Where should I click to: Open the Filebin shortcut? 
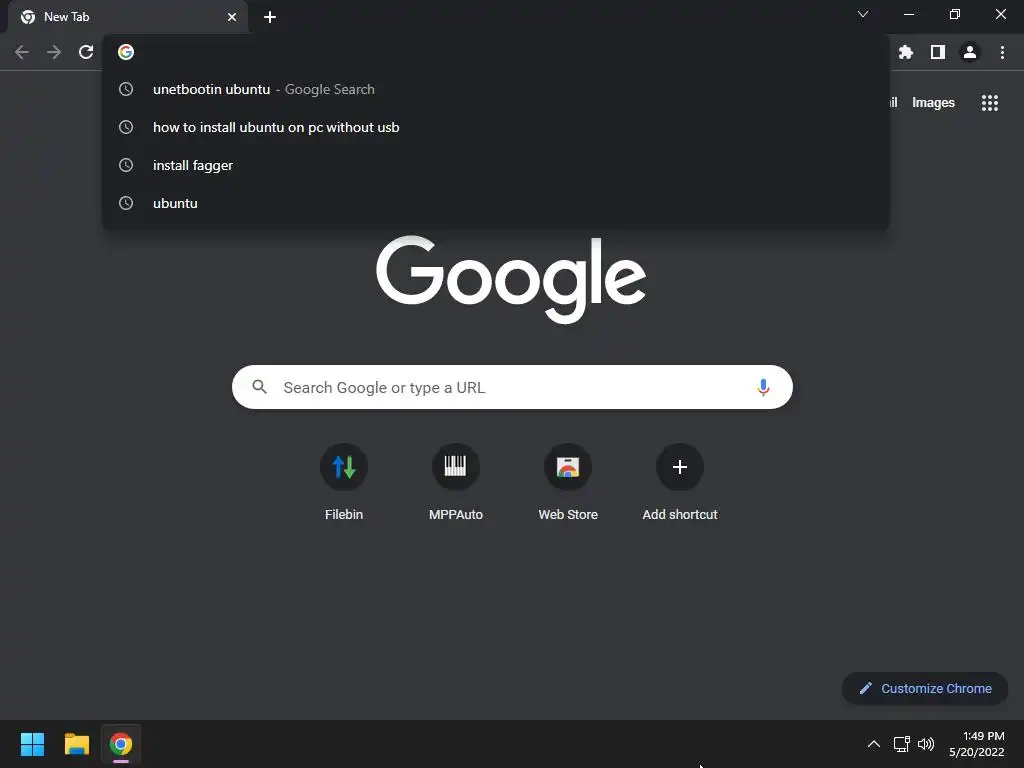344,482
